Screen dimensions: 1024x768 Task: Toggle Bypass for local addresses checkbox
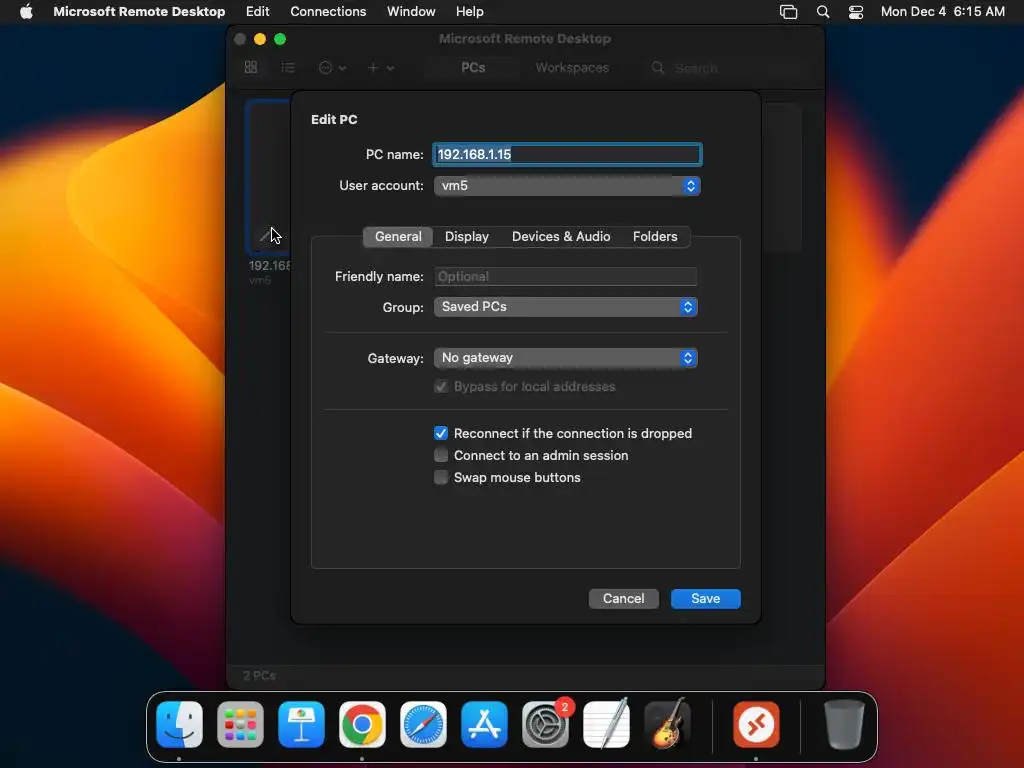(x=441, y=386)
